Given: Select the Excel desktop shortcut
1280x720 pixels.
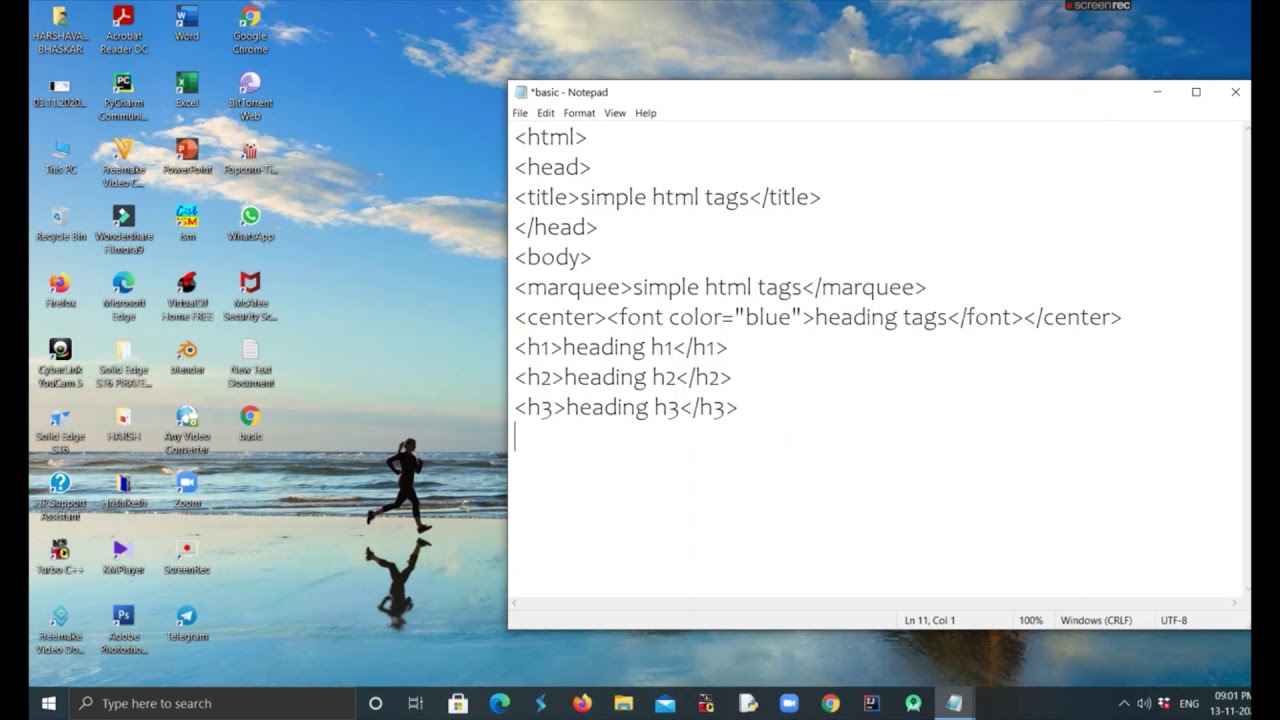Looking at the screenshot, I should [x=187, y=89].
